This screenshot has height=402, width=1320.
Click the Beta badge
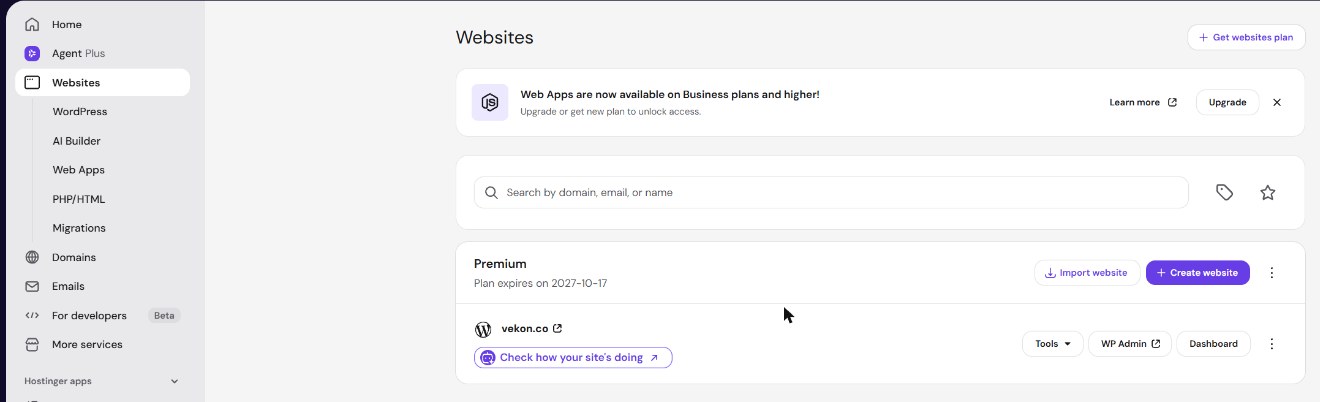164,315
